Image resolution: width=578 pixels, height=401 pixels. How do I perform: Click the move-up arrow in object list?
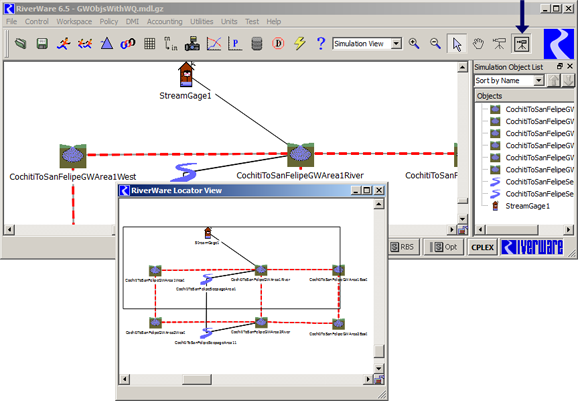tap(553, 80)
